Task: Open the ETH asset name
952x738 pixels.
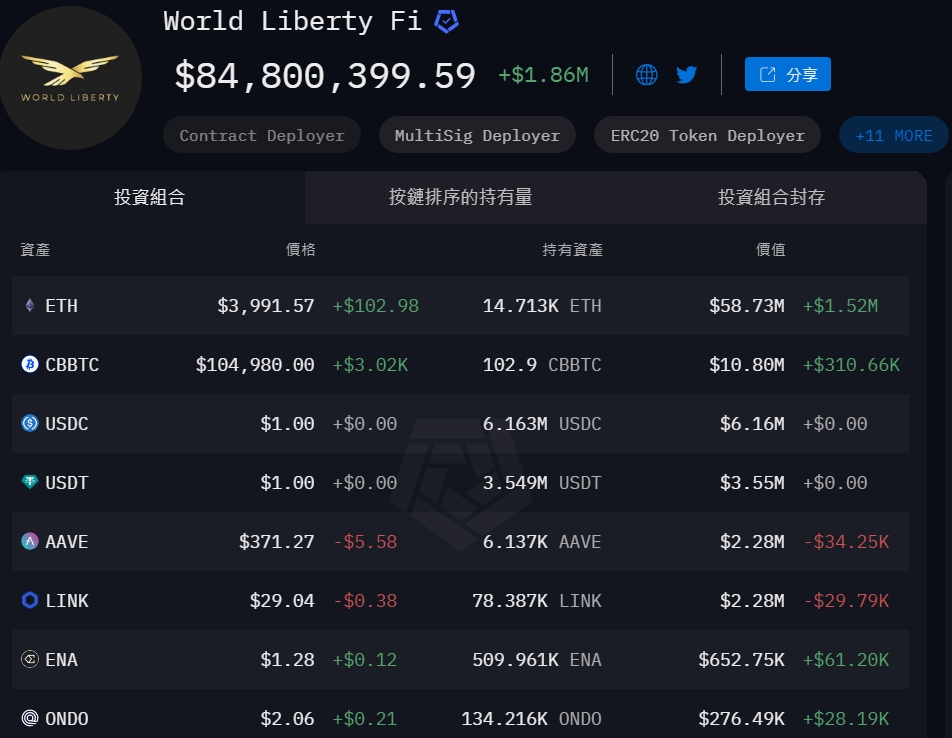Action: (x=61, y=305)
